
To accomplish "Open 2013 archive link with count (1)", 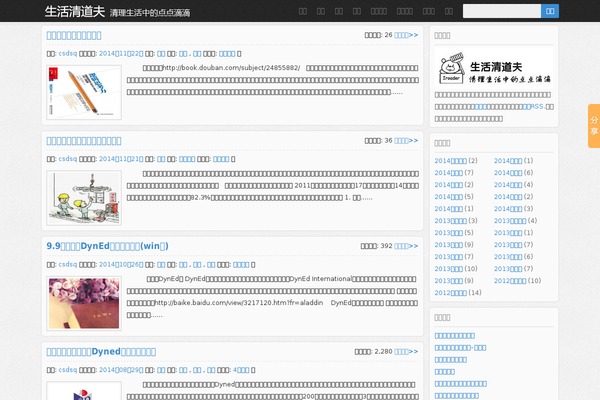I will (x=508, y=233).
